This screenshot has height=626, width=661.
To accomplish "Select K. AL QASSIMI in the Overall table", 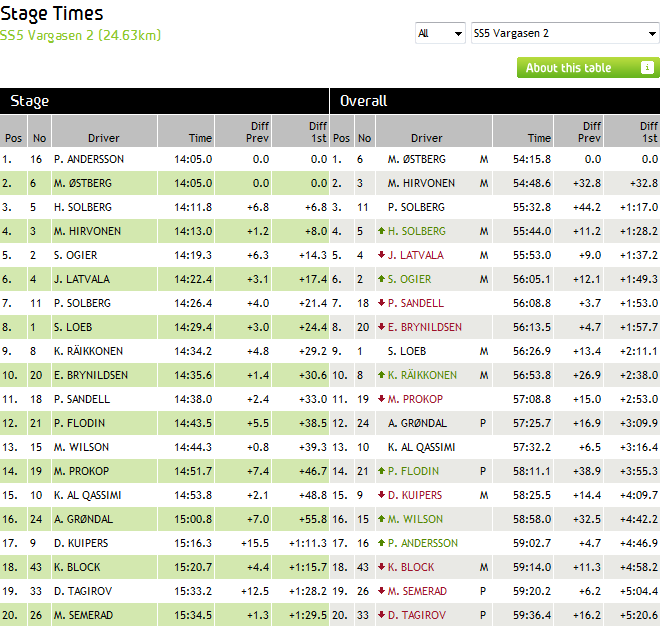I will coord(422,448).
